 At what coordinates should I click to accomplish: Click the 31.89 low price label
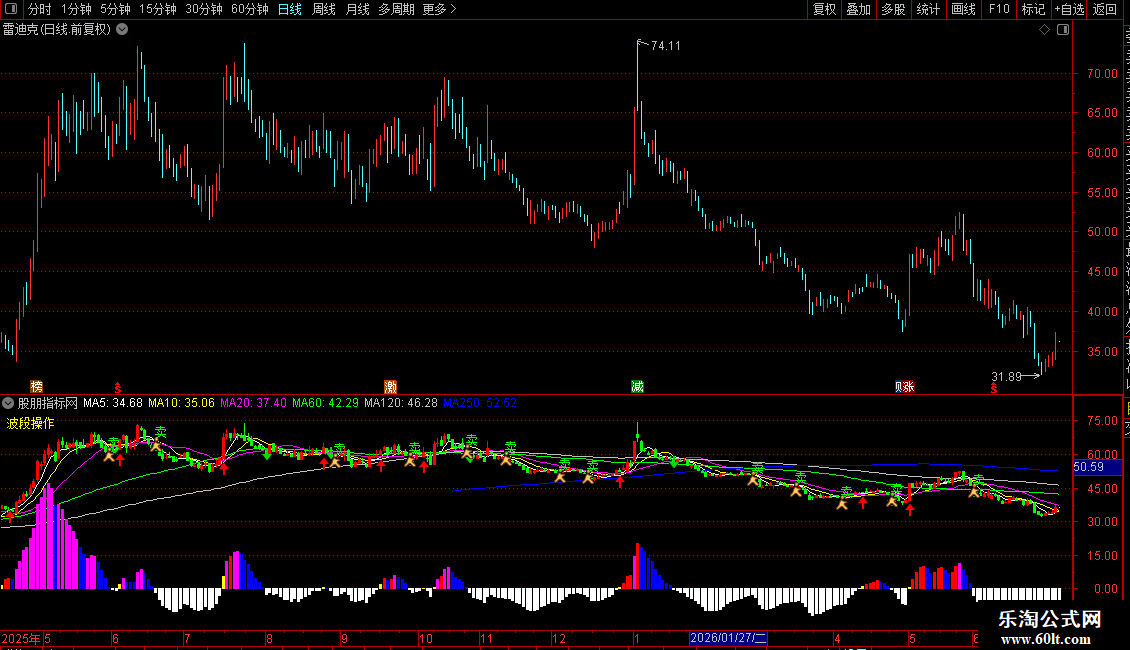[x=1006, y=376]
